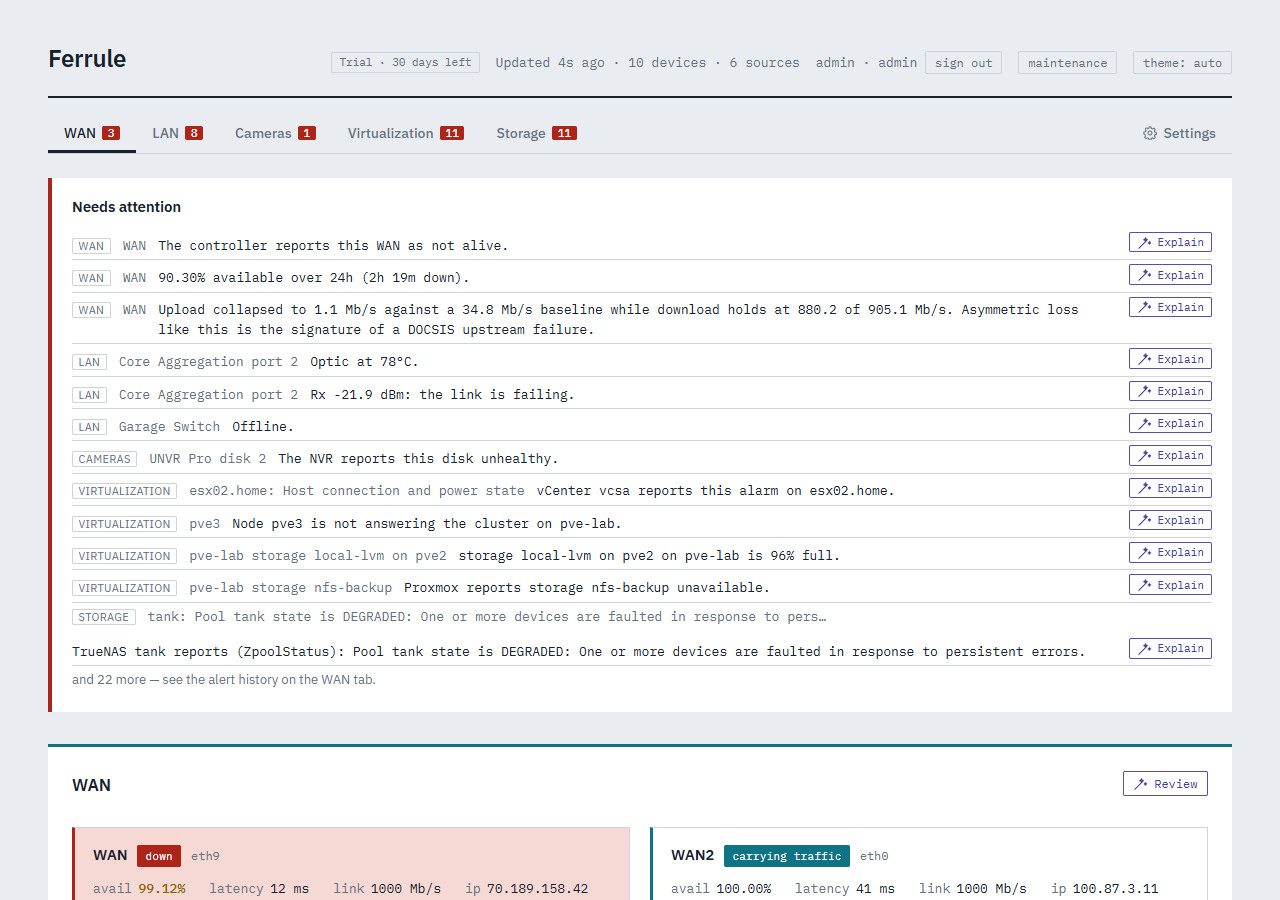
Task: Click the sign out button
Action: coord(963,62)
